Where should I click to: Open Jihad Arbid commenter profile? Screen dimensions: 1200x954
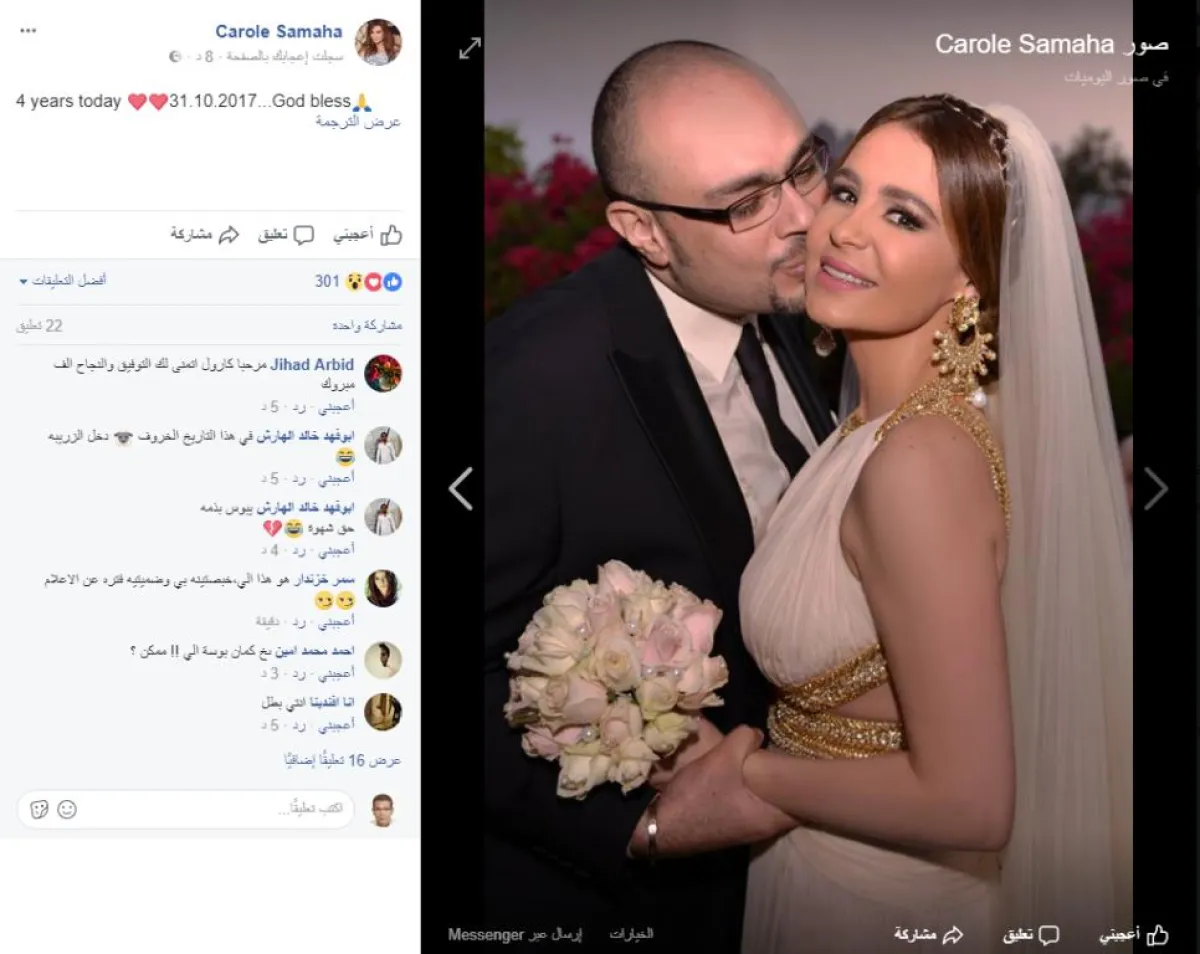pyautogui.click(x=312, y=365)
